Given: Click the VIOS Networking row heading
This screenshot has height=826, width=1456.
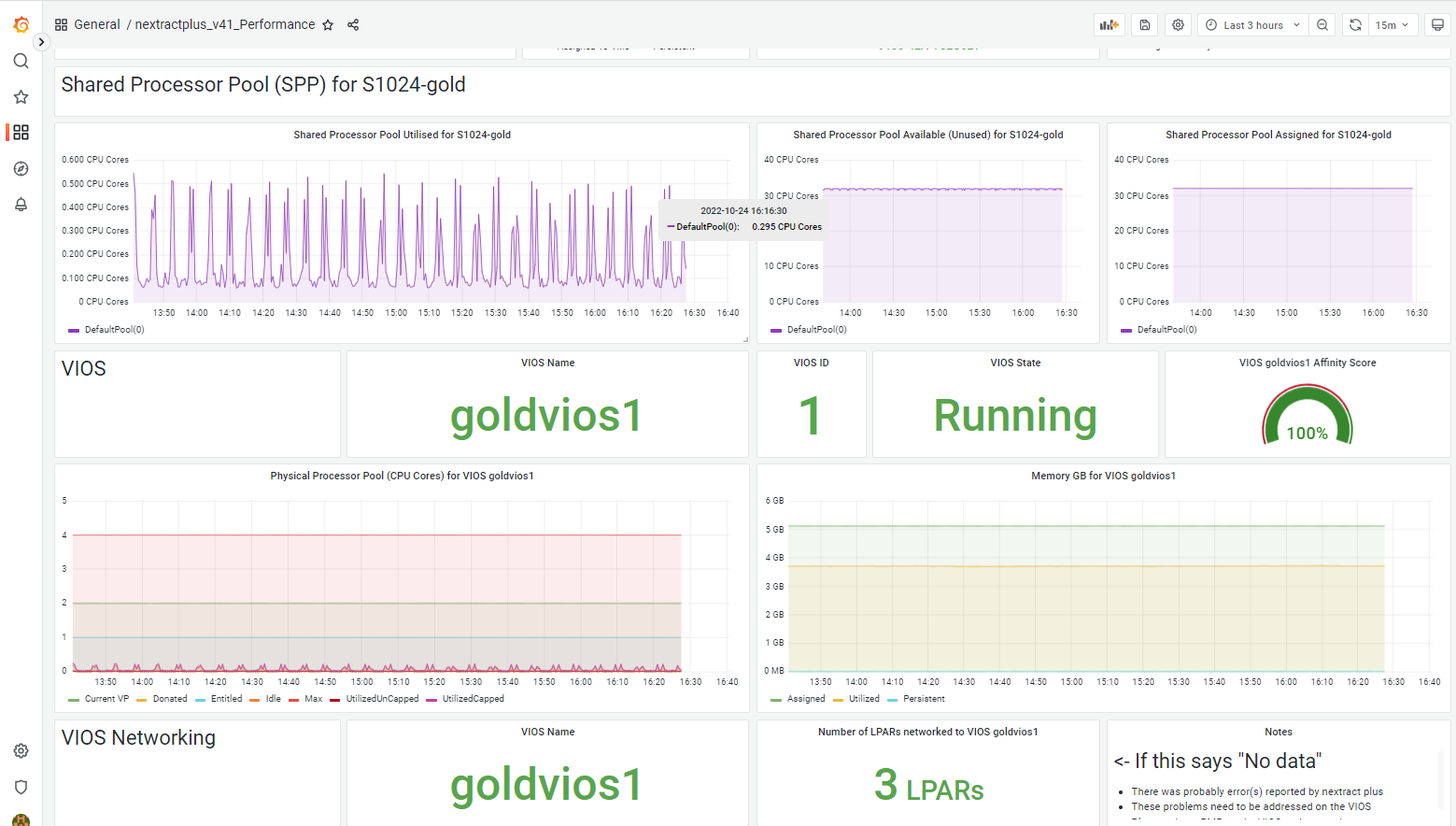Looking at the screenshot, I should (138, 738).
